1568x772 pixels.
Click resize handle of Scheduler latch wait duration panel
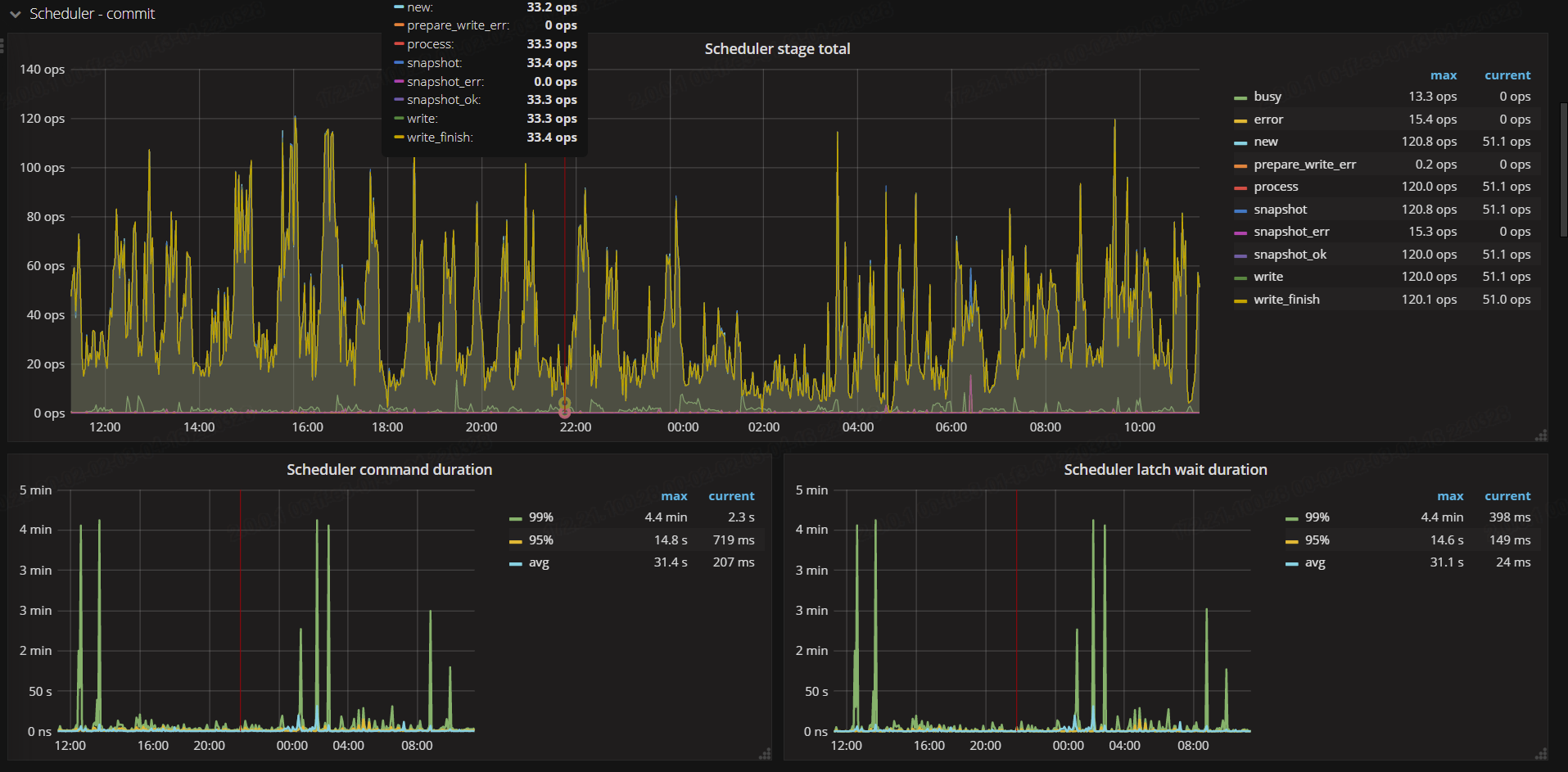click(x=1541, y=754)
